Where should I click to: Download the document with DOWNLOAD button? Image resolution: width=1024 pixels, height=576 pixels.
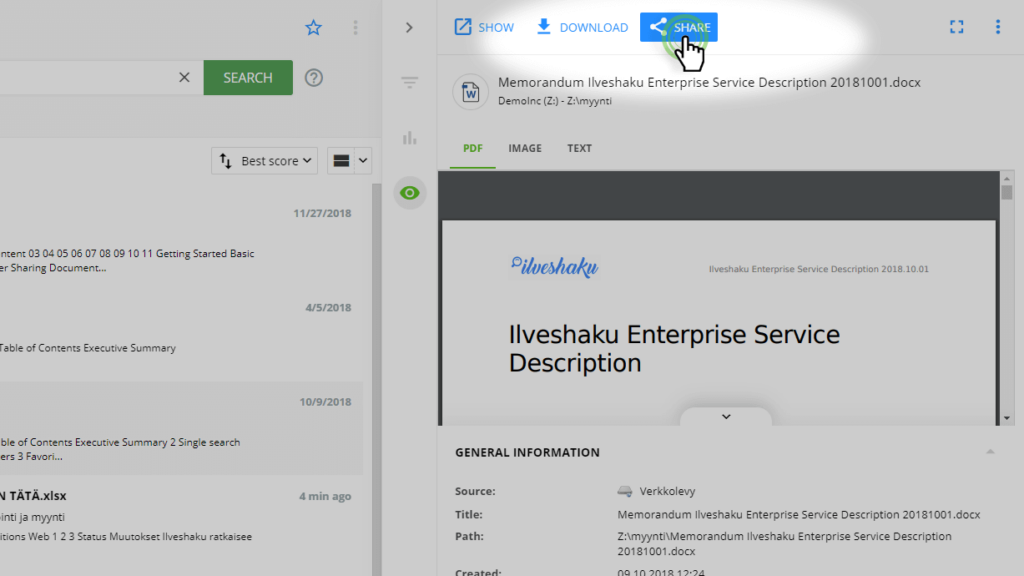pos(582,27)
